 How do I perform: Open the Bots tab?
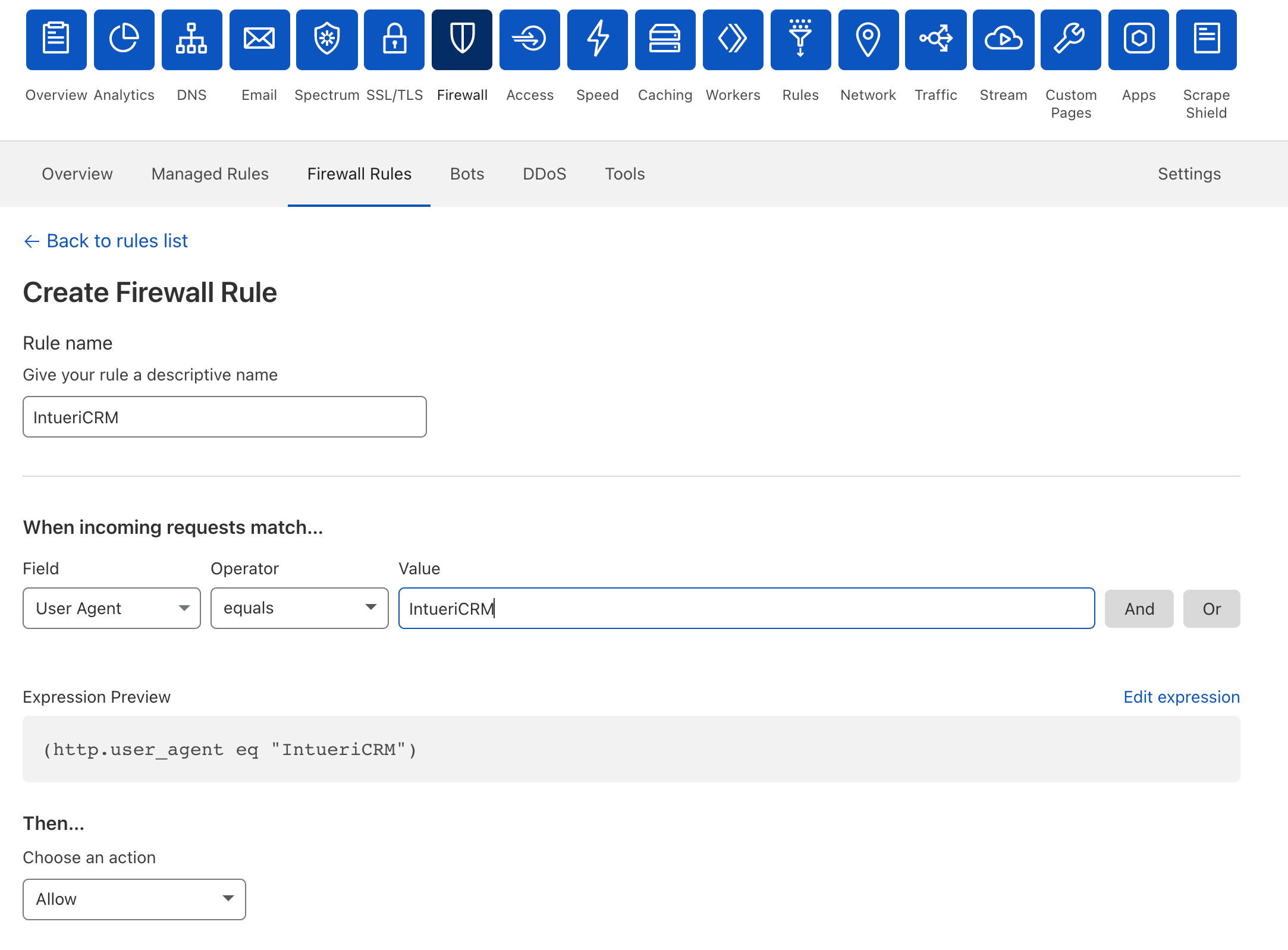click(x=467, y=174)
